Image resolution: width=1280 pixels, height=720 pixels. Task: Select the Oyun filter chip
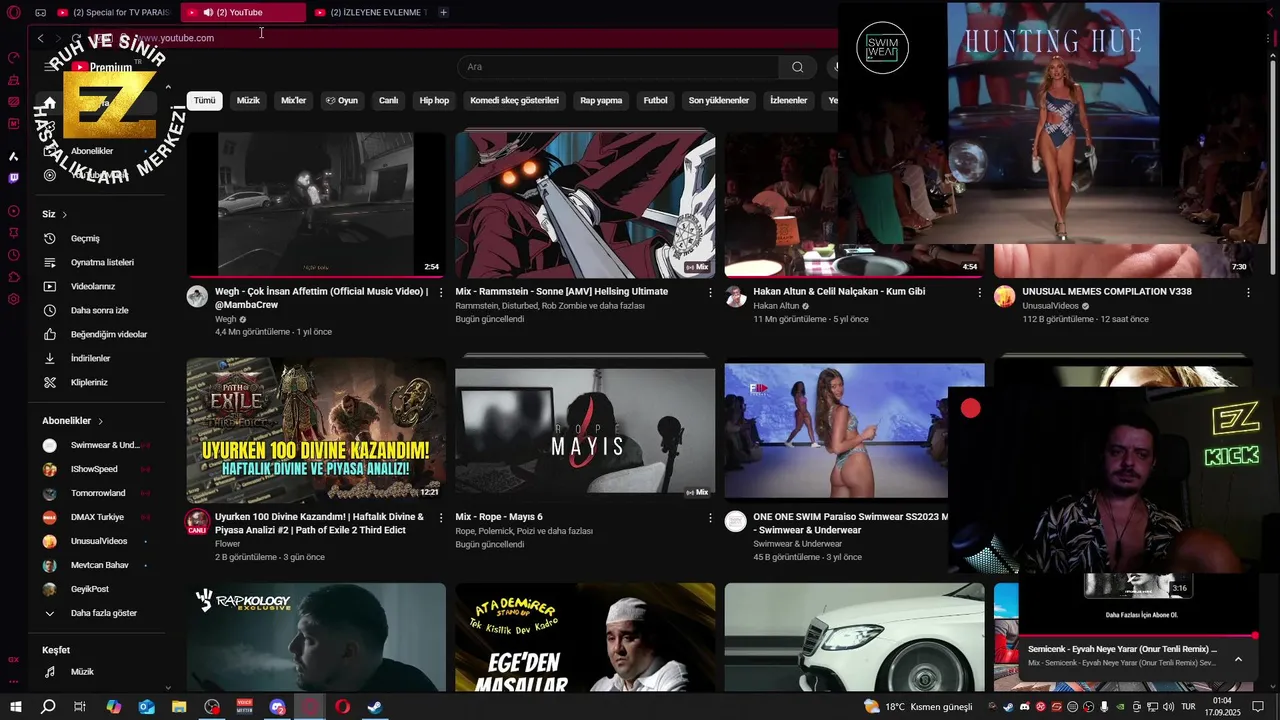pos(341,100)
